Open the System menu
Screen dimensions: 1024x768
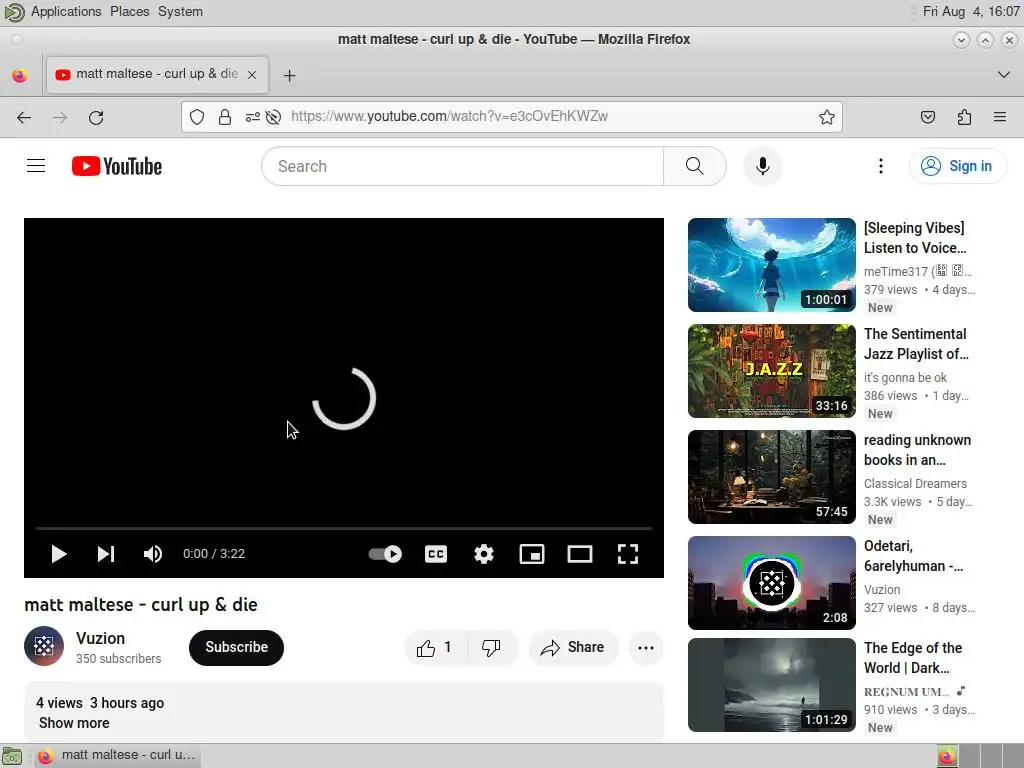[180, 12]
